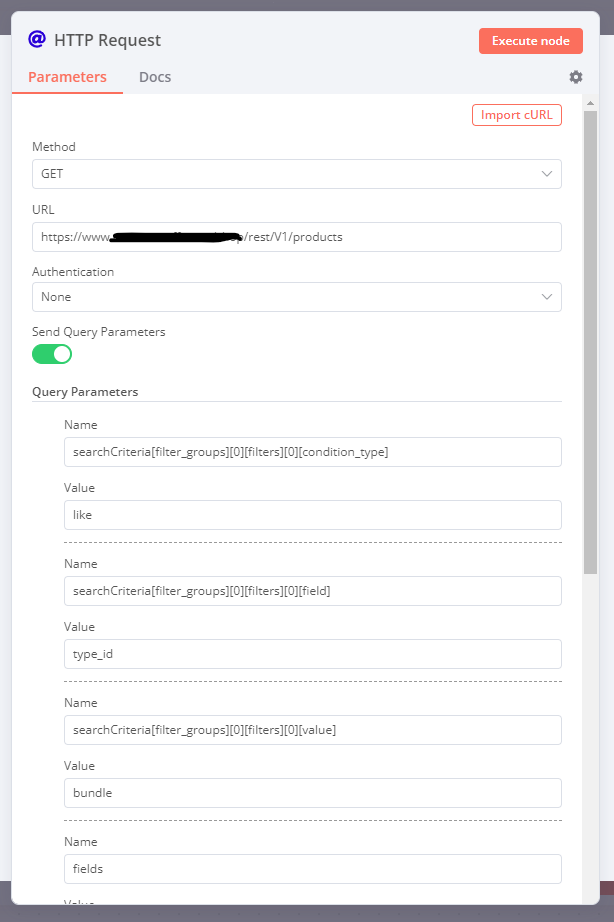Image resolution: width=614 pixels, height=922 pixels.
Task: Toggle the Send Query Parameters switch
Action: 52,354
